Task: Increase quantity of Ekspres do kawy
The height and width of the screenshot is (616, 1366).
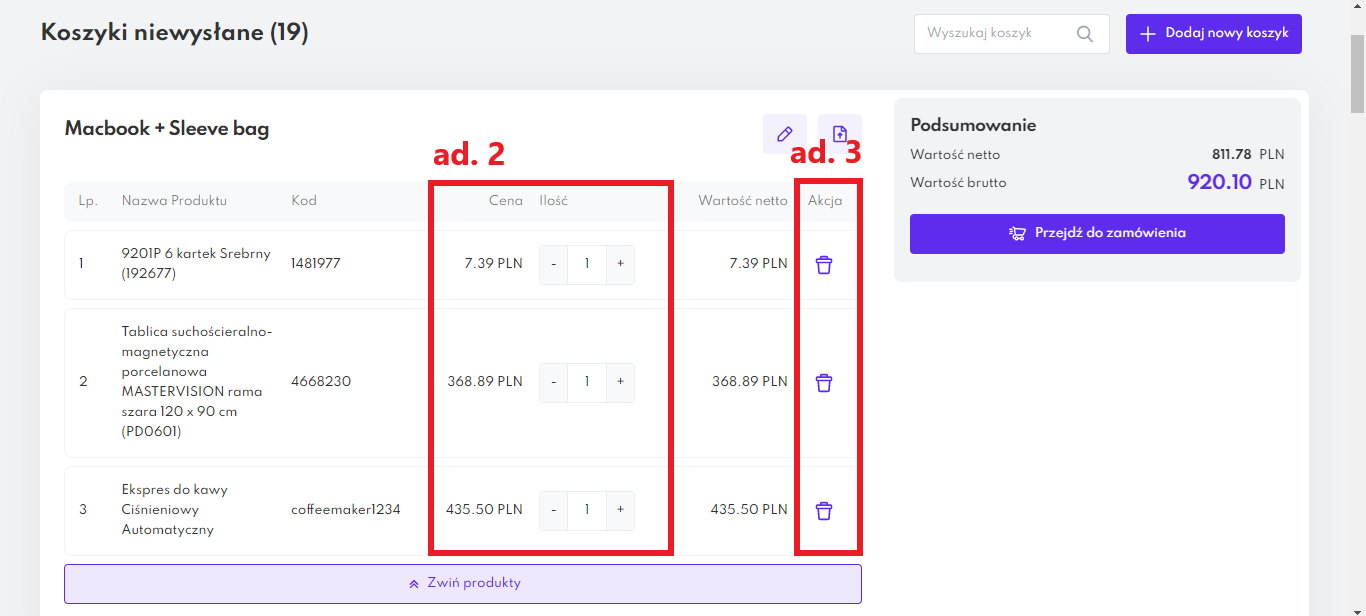Action: (620, 511)
